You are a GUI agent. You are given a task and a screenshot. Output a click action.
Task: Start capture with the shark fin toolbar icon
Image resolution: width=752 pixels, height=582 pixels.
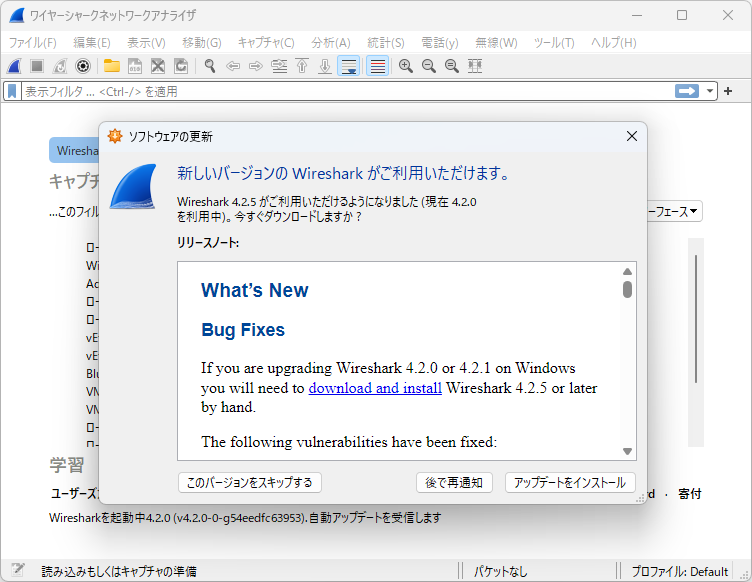(14, 66)
